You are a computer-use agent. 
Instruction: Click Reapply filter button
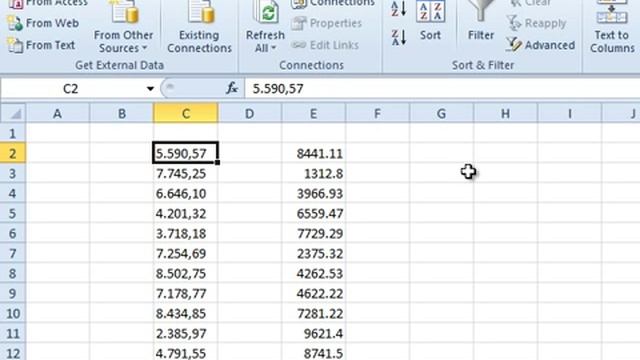coord(536,23)
